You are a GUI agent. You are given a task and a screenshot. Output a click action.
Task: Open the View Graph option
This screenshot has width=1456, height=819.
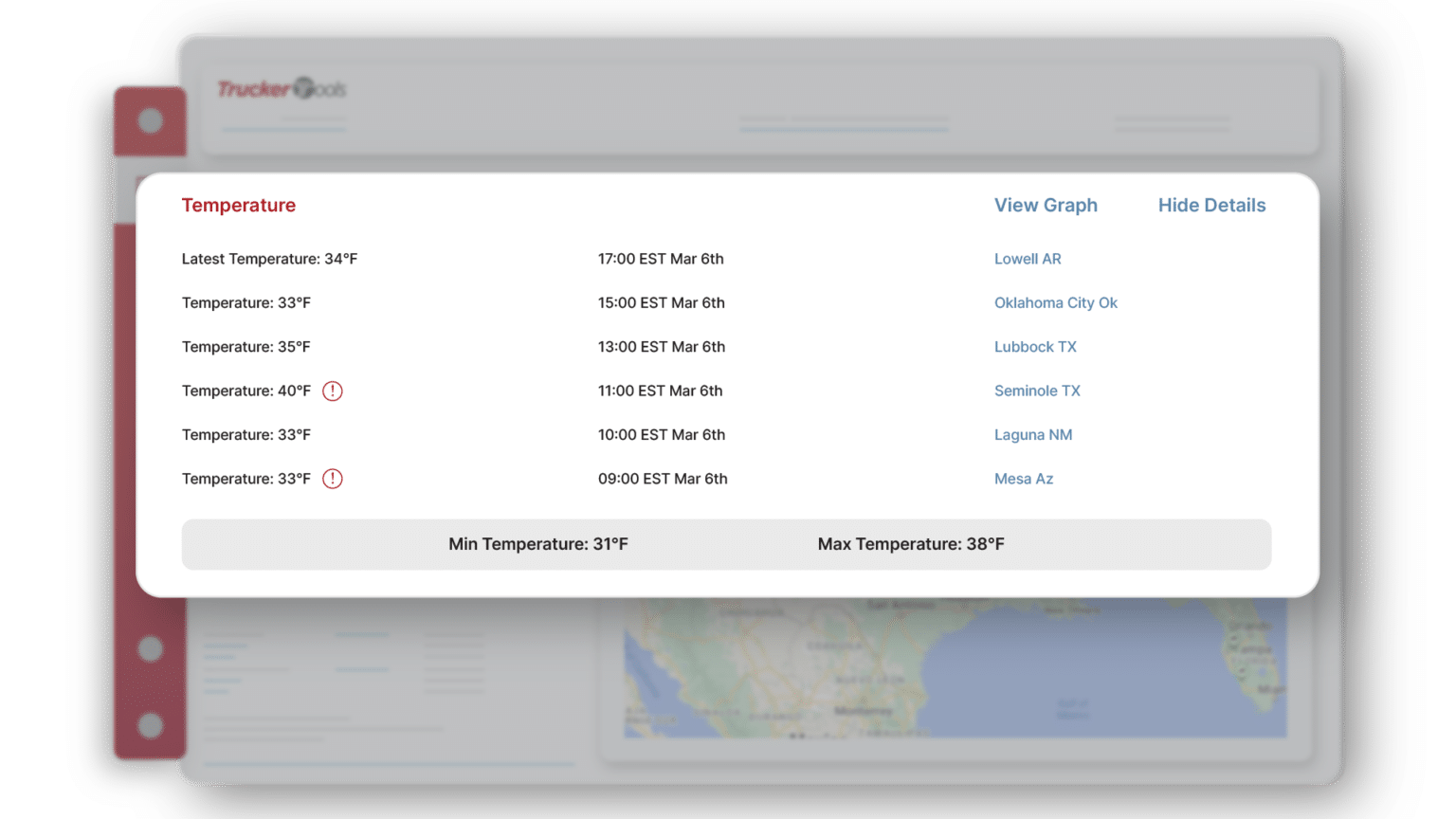[1046, 205]
